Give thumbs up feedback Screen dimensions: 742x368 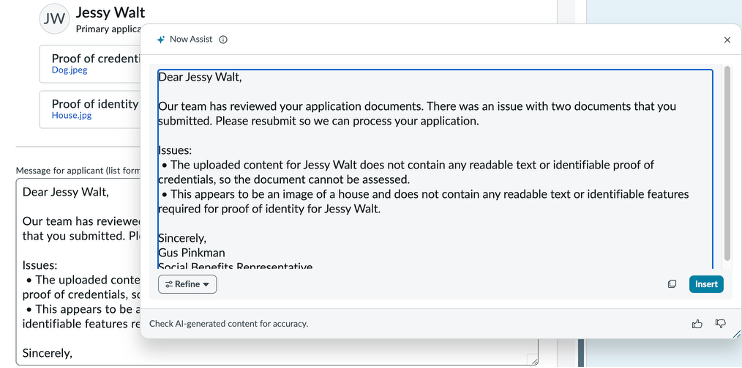697,324
